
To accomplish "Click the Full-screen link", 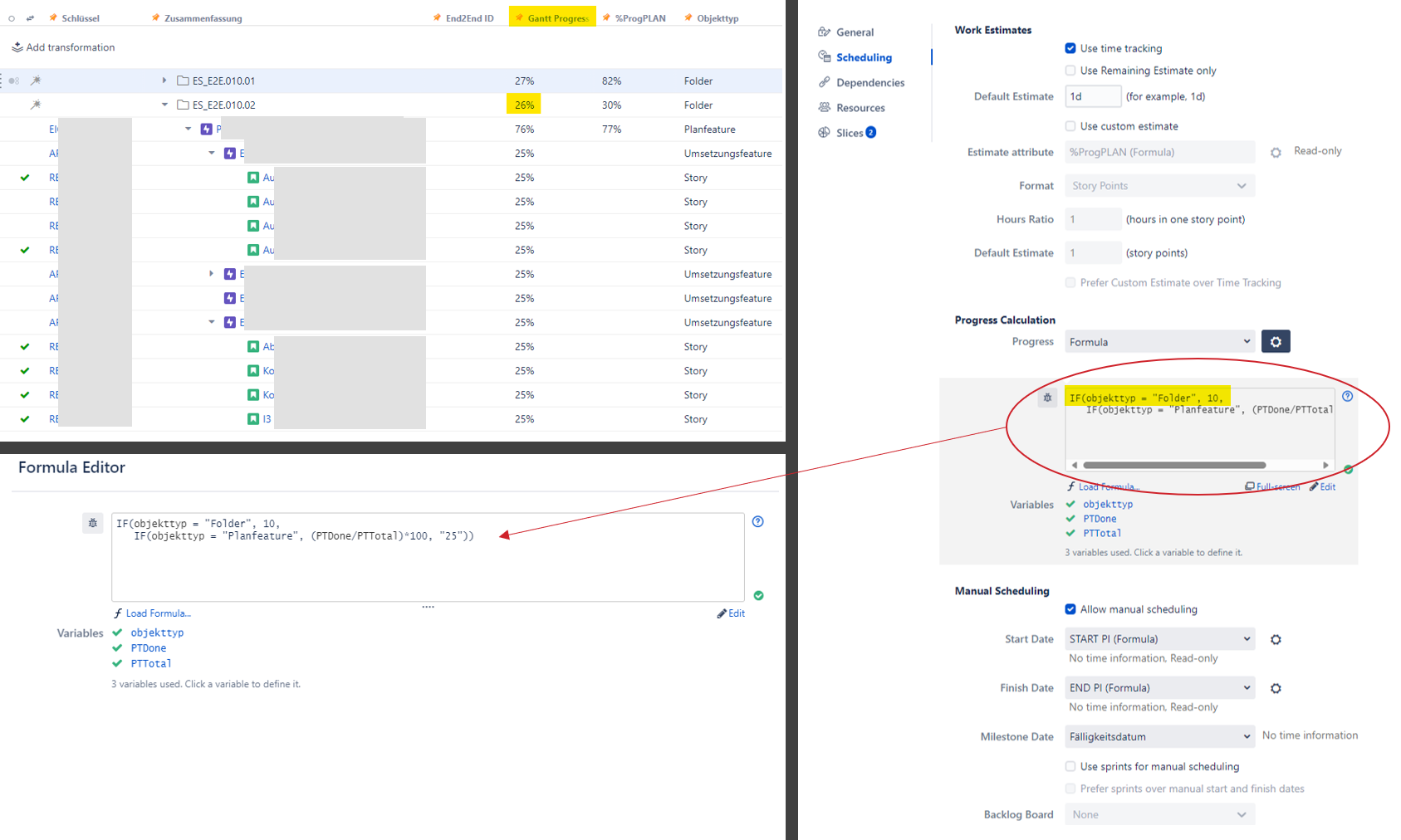I will 1272,487.
